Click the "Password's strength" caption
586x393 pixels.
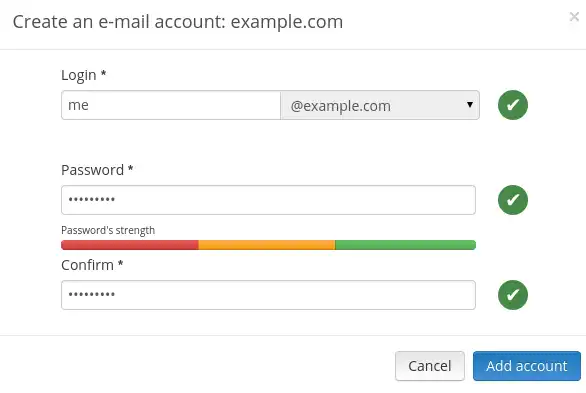(x=108, y=230)
